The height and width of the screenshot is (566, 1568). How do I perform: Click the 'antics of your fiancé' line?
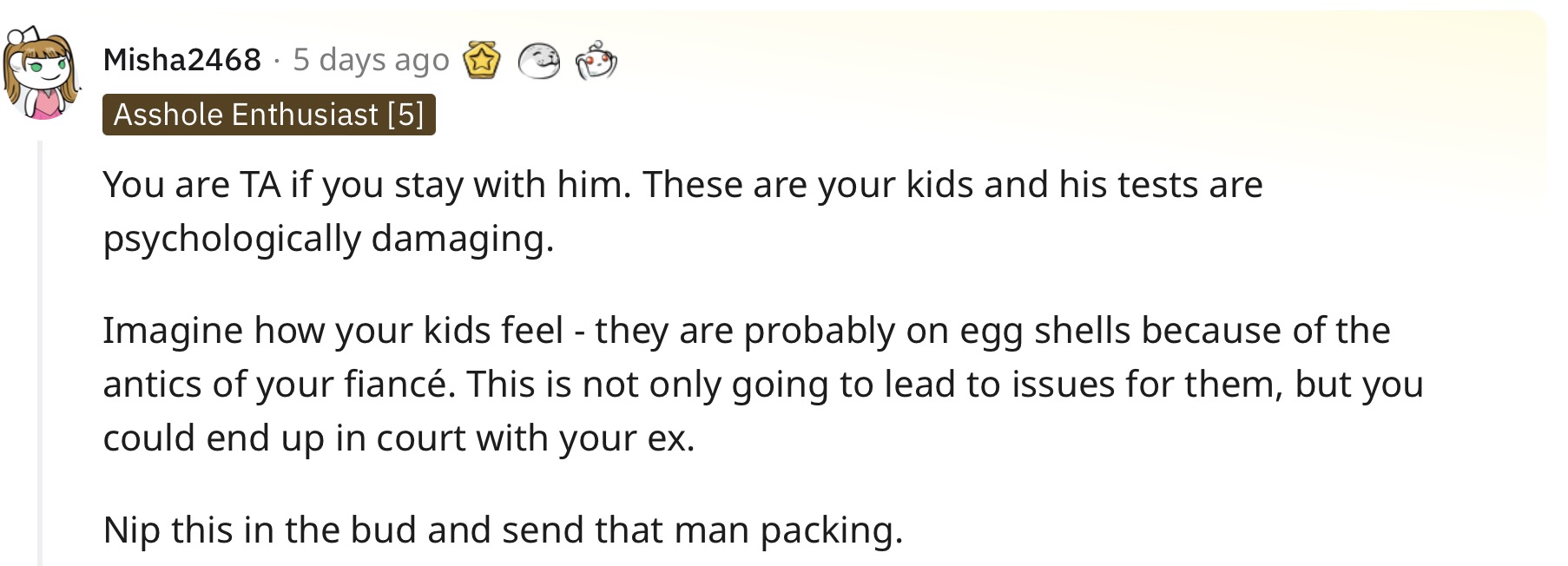(763, 385)
